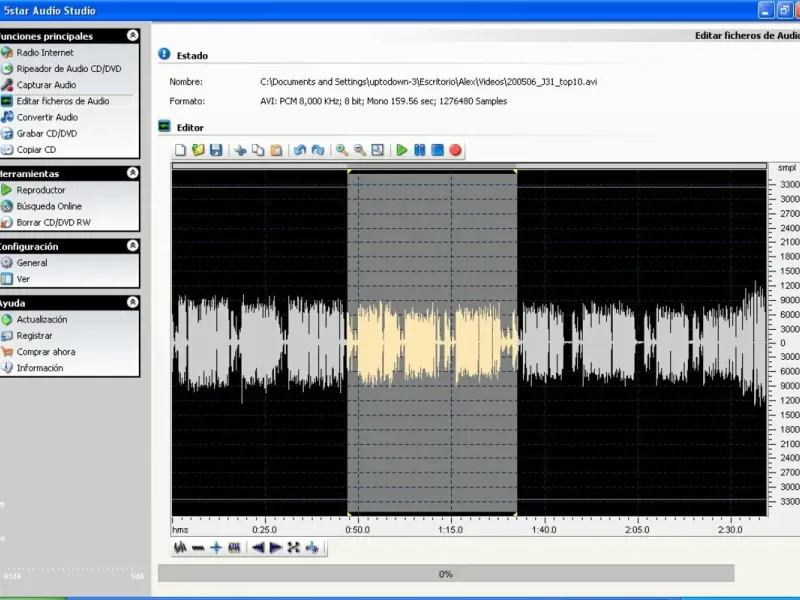The image size is (800, 600).
Task: Open a file using the folder icon
Action: pyautogui.click(x=198, y=150)
